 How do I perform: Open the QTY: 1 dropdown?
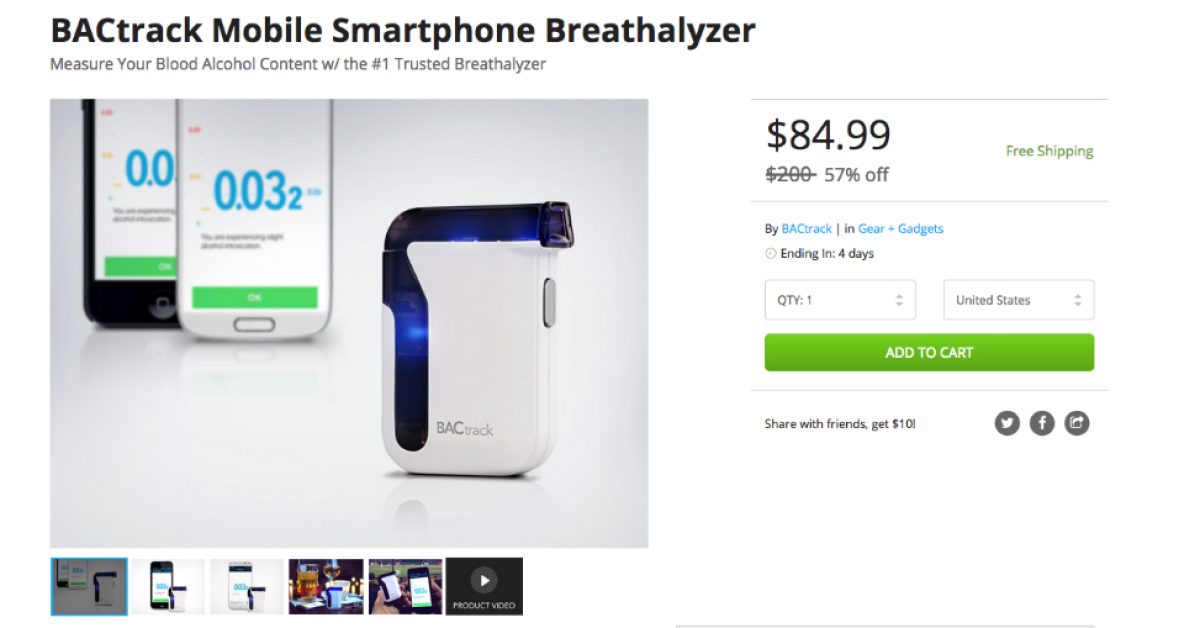(x=840, y=300)
